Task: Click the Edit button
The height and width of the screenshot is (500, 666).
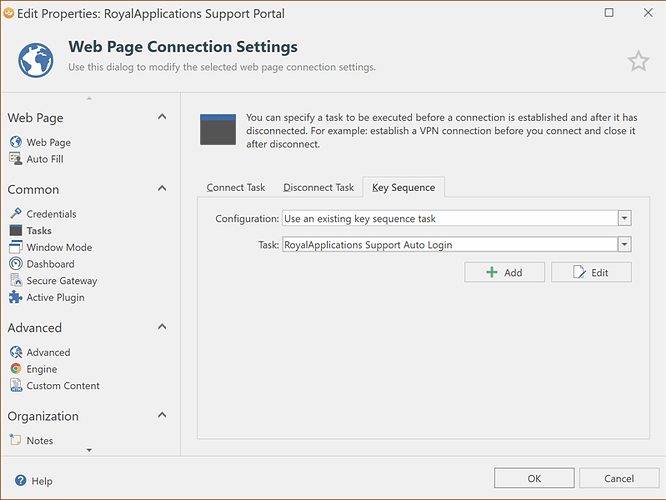Action: click(x=591, y=272)
